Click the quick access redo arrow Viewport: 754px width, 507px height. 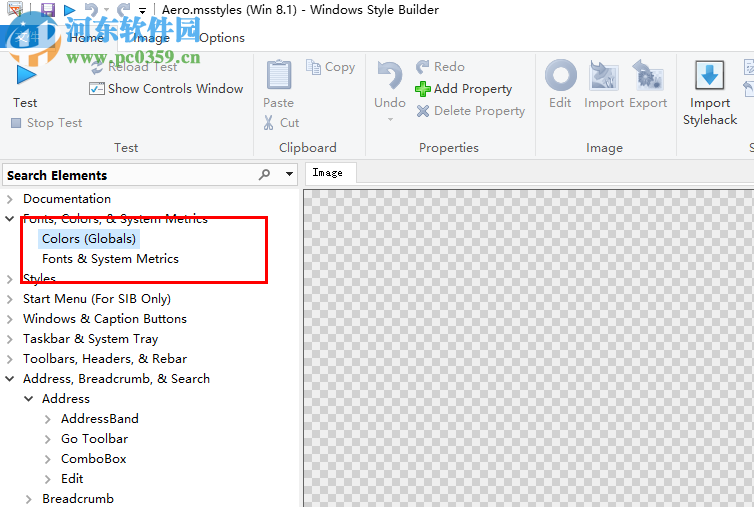[x=123, y=9]
